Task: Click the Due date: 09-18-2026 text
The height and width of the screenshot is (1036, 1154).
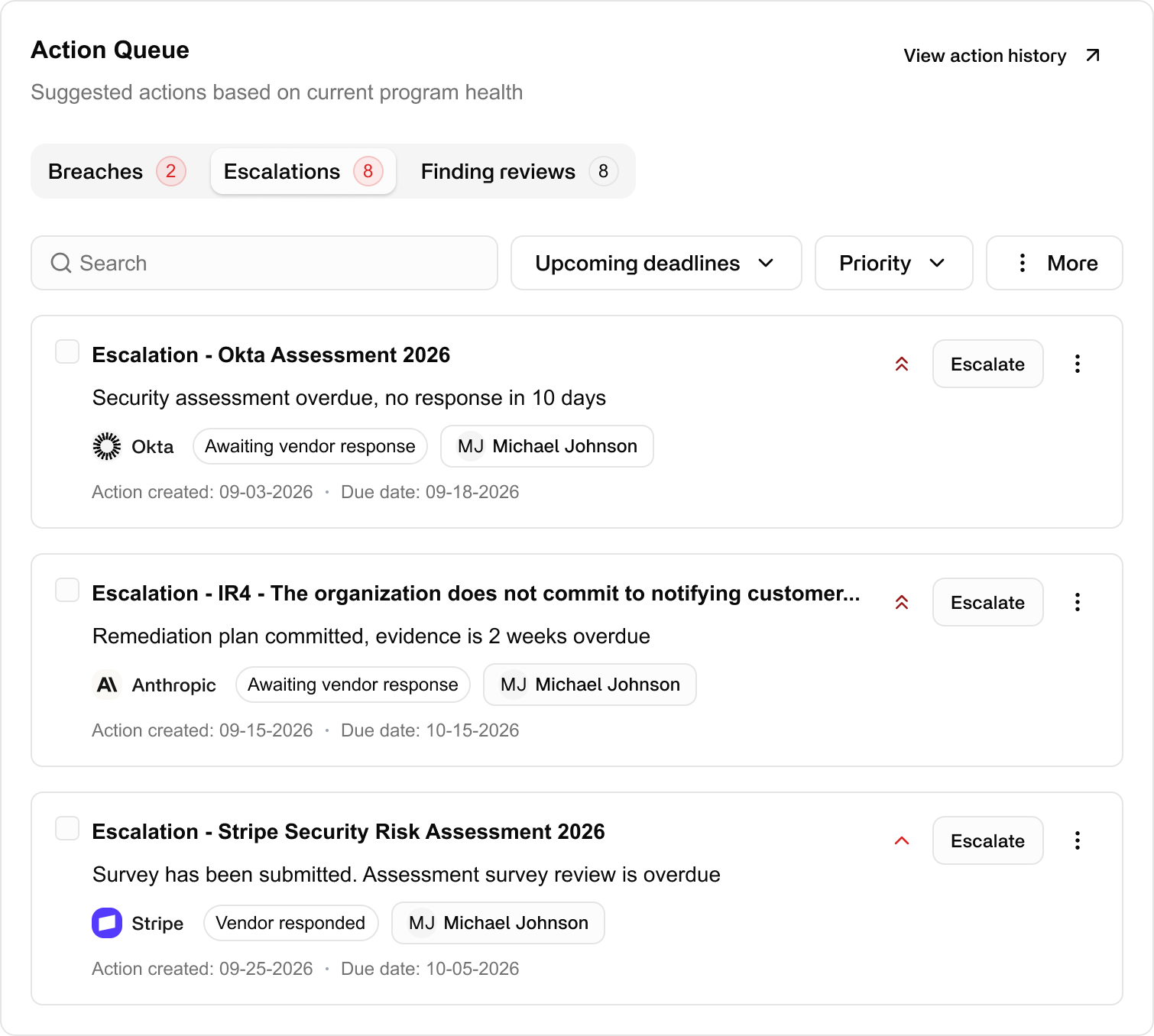Action: tap(430, 492)
